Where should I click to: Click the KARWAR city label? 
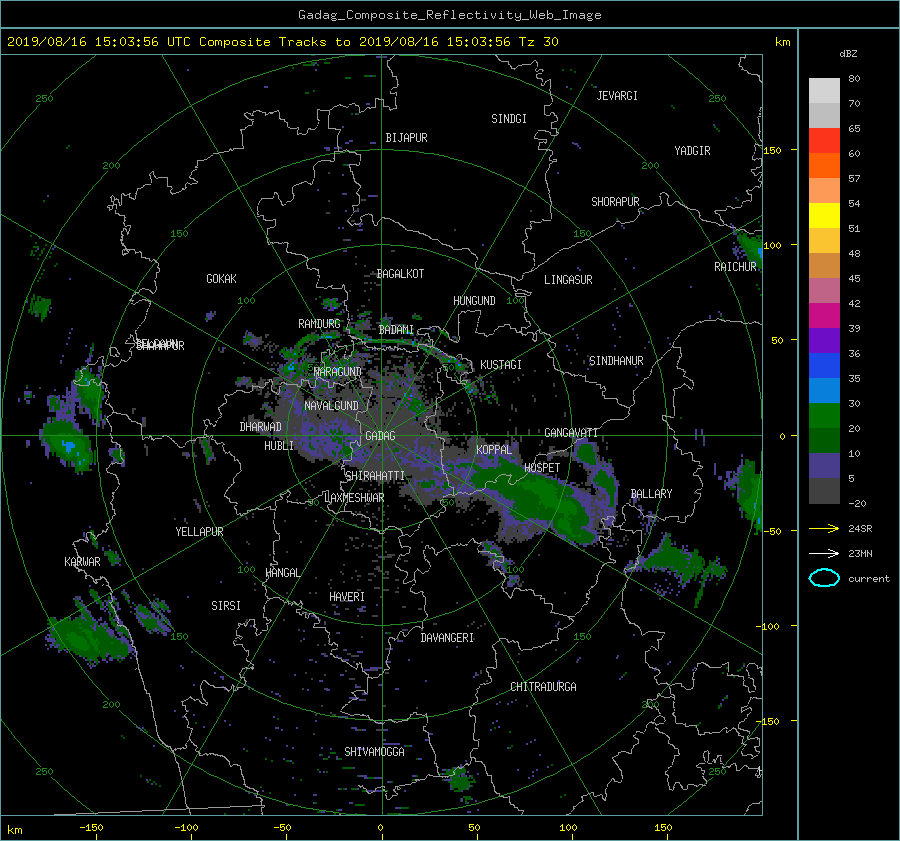pyautogui.click(x=82, y=562)
